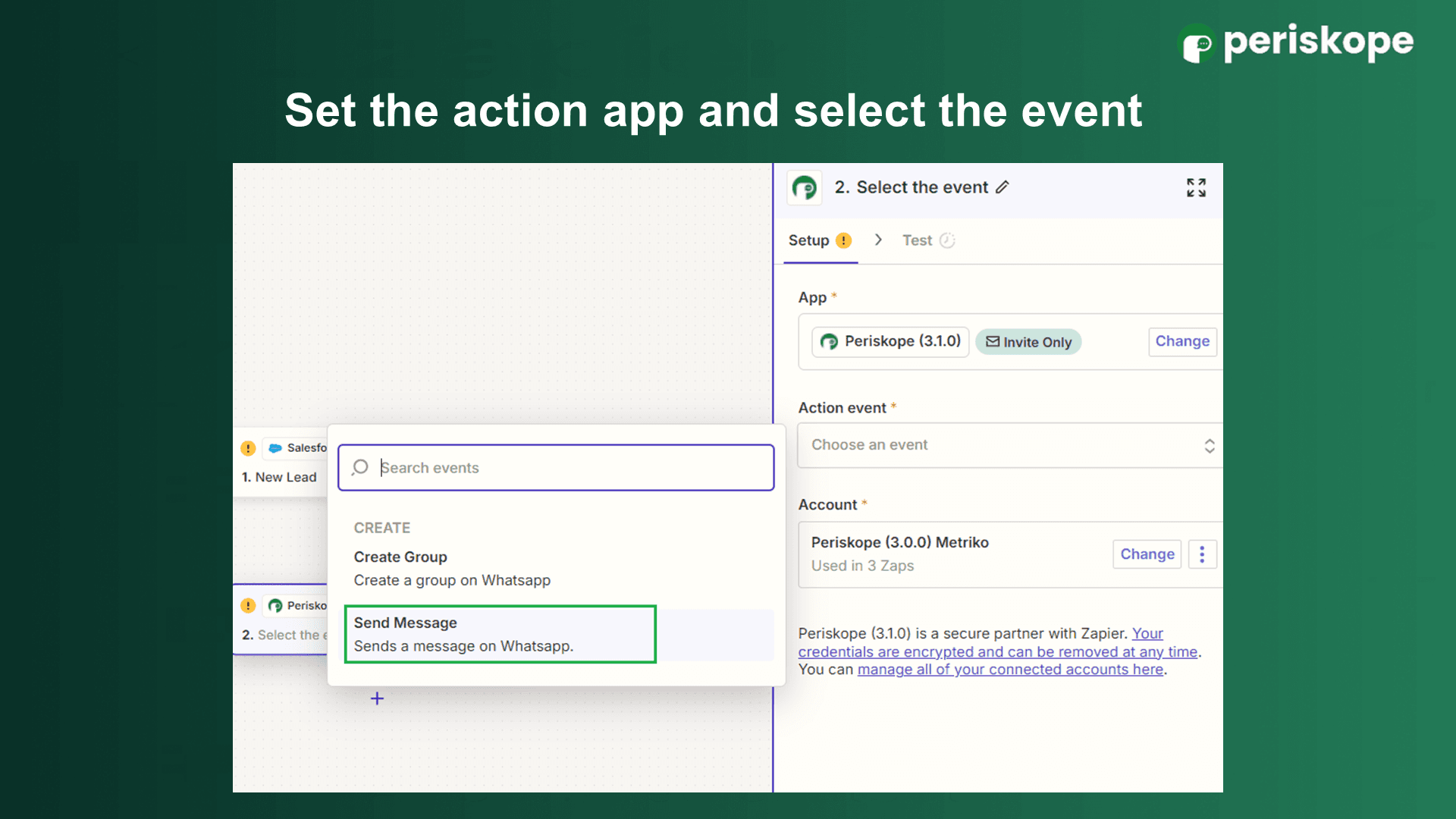Open manage all connected accounts link

tap(1010, 670)
